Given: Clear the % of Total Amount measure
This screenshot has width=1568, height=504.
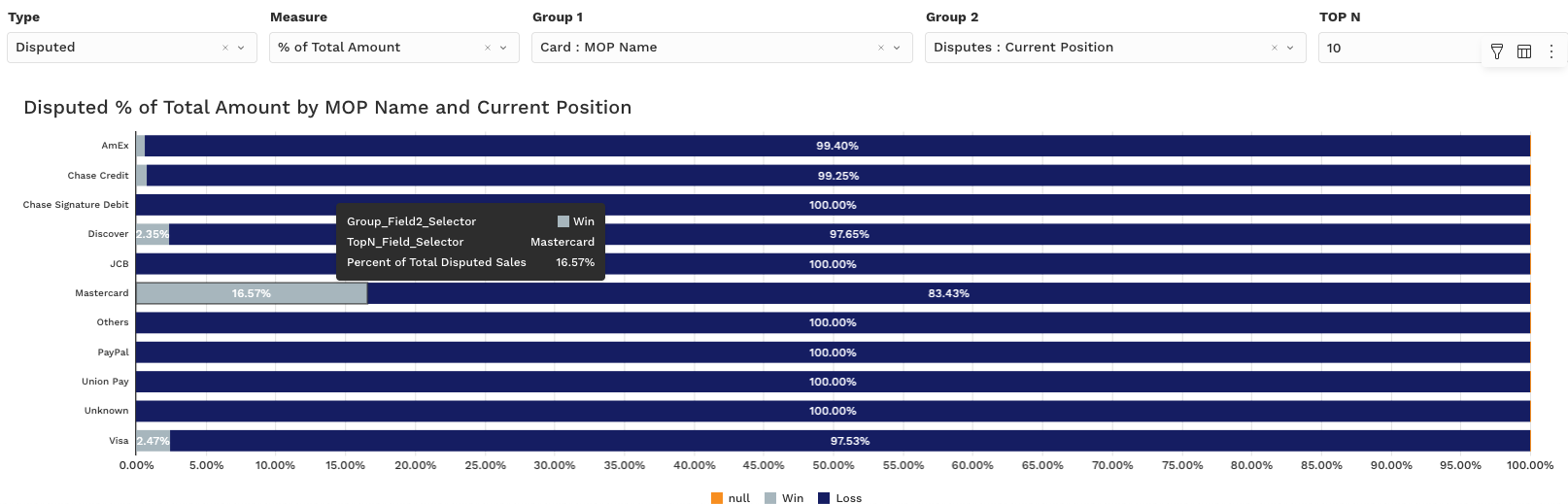Looking at the screenshot, I should [x=488, y=48].
